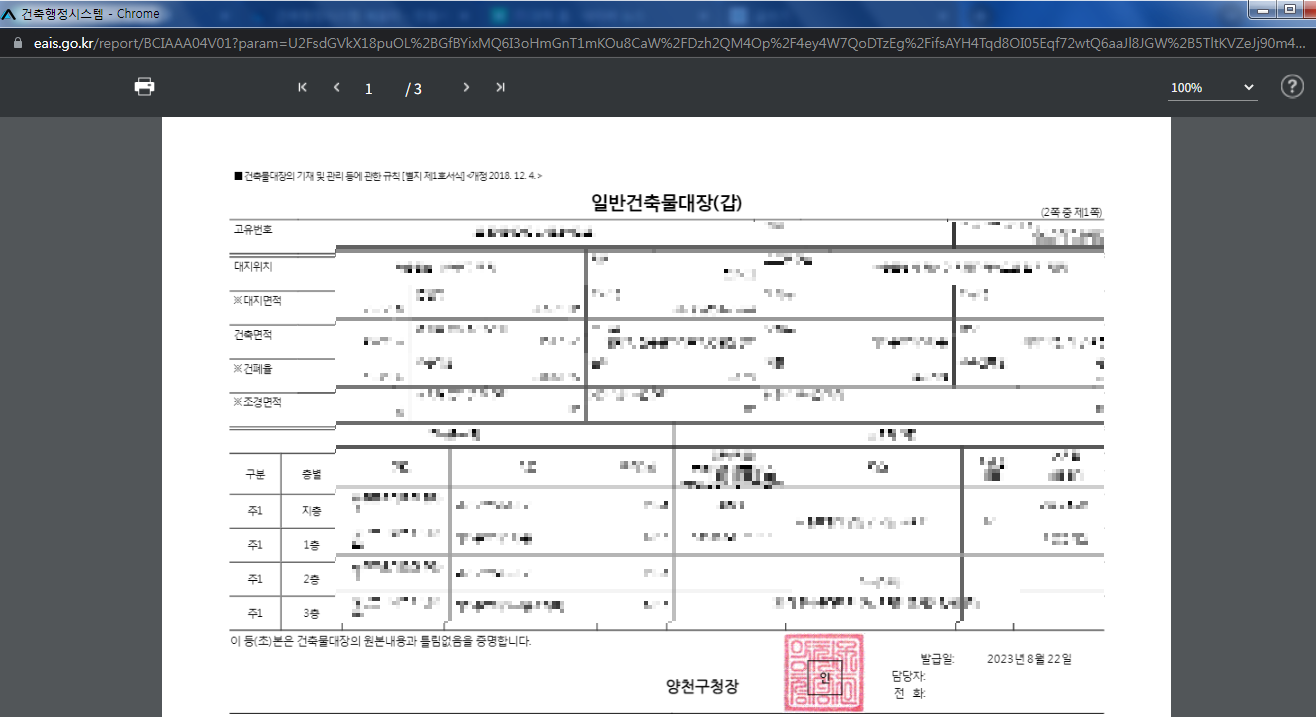The width and height of the screenshot is (1316, 717).
Task: Click the 2층 floor cell
Action: [312, 579]
